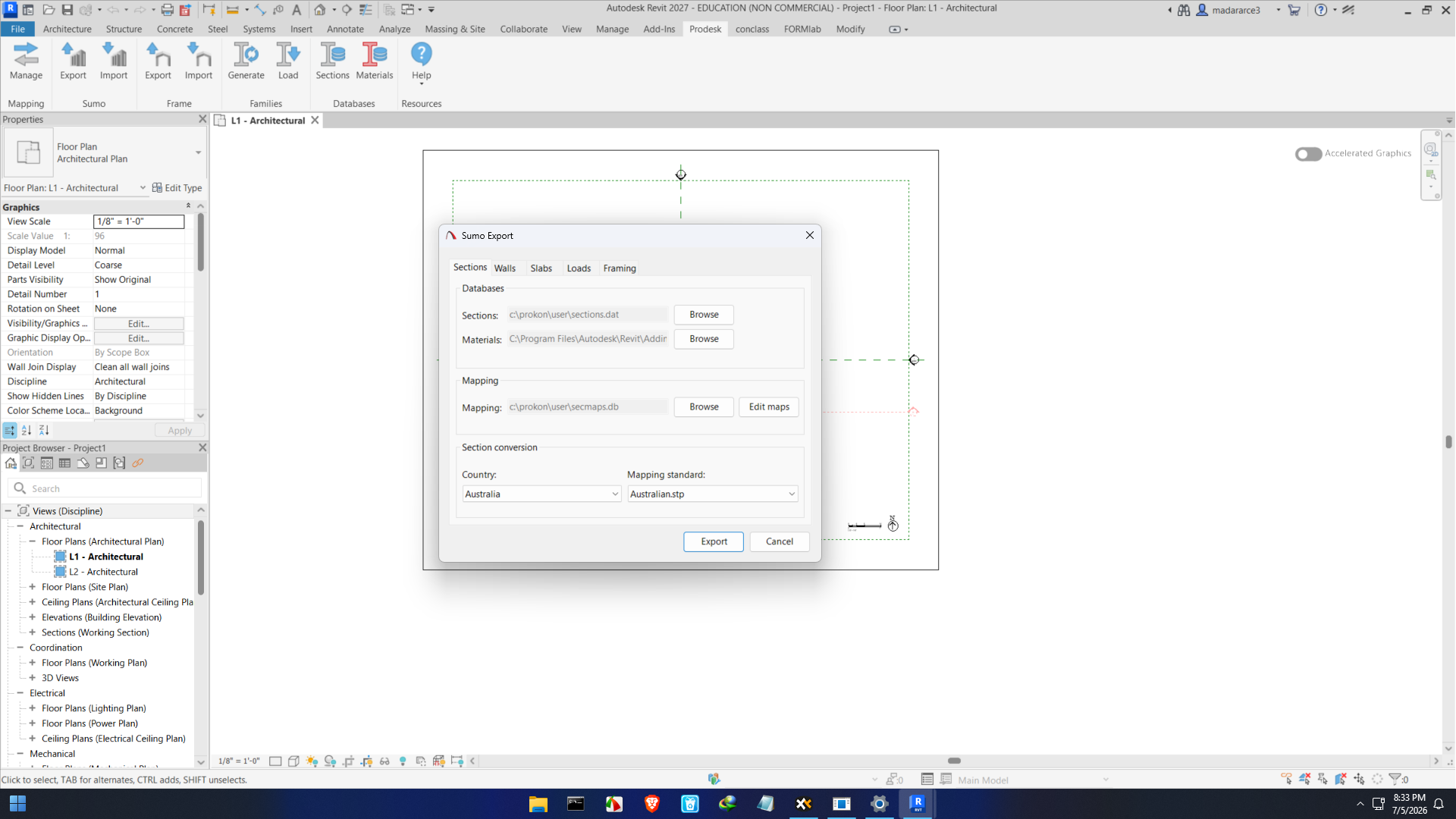The height and width of the screenshot is (819, 1456).
Task: Click the Frame Import ribbon icon
Action: pyautogui.click(x=199, y=61)
